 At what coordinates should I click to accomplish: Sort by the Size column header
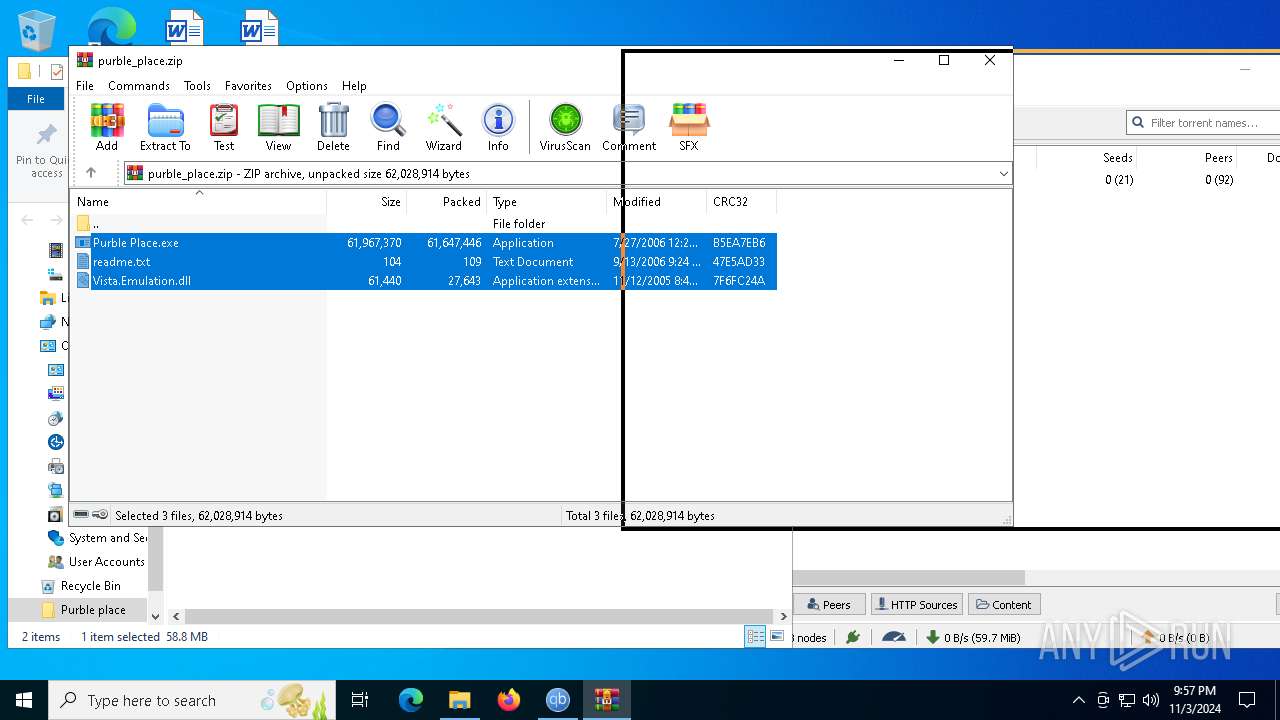coord(367,202)
